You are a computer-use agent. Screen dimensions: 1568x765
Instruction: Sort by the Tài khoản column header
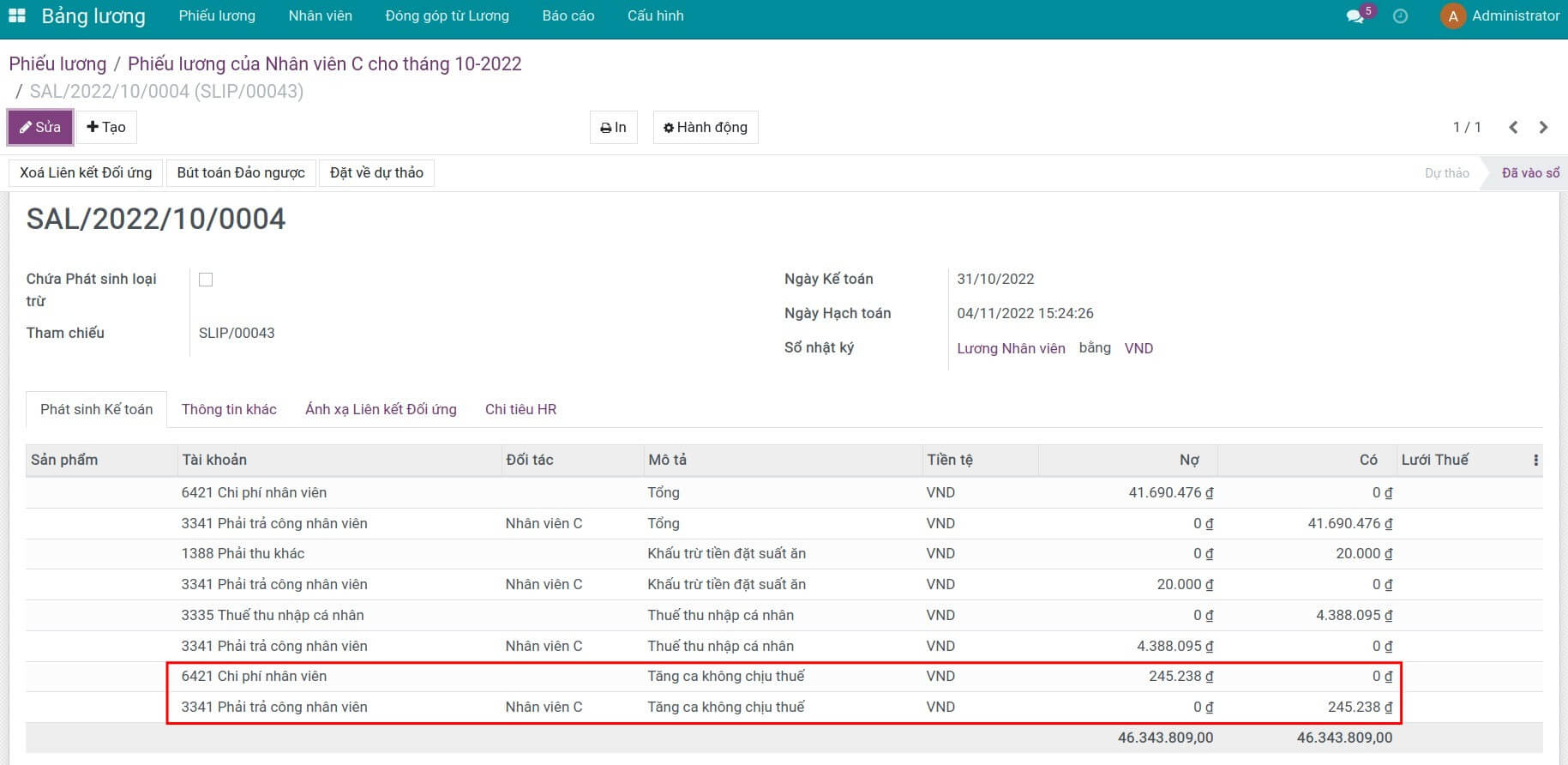pos(214,461)
